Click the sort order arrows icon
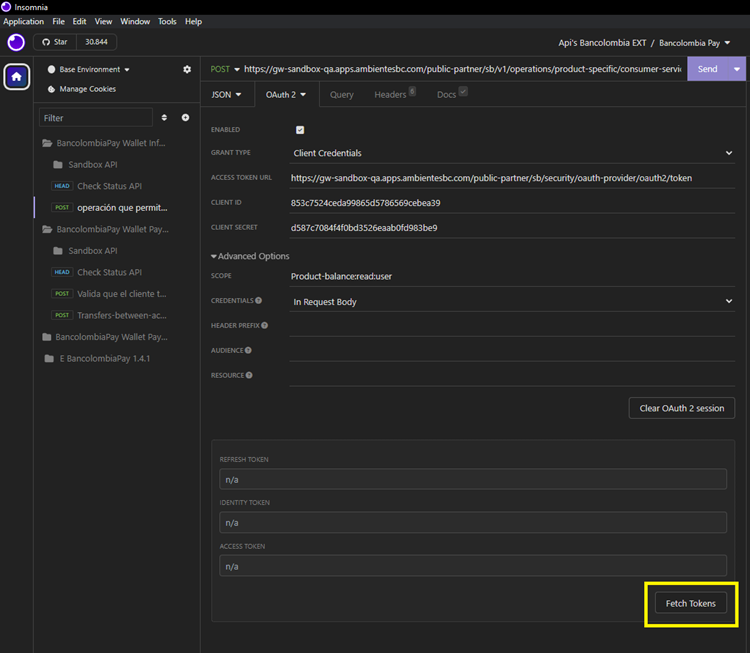Image resolution: width=750 pixels, height=653 pixels. click(164, 118)
